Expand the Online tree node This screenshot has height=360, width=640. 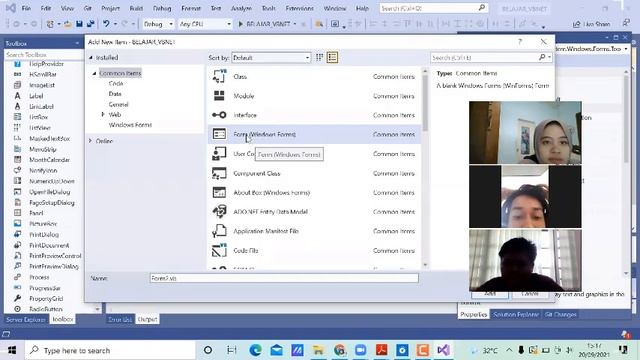click(90, 141)
